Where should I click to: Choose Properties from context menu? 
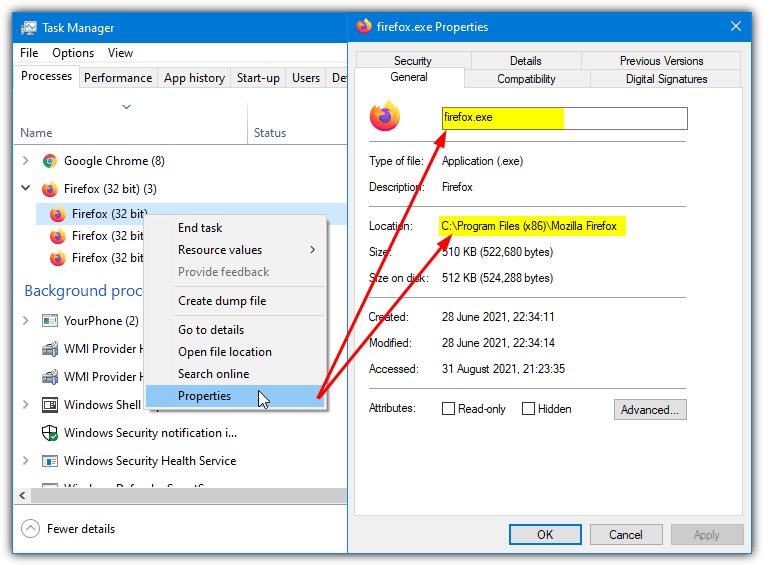[x=236, y=396]
